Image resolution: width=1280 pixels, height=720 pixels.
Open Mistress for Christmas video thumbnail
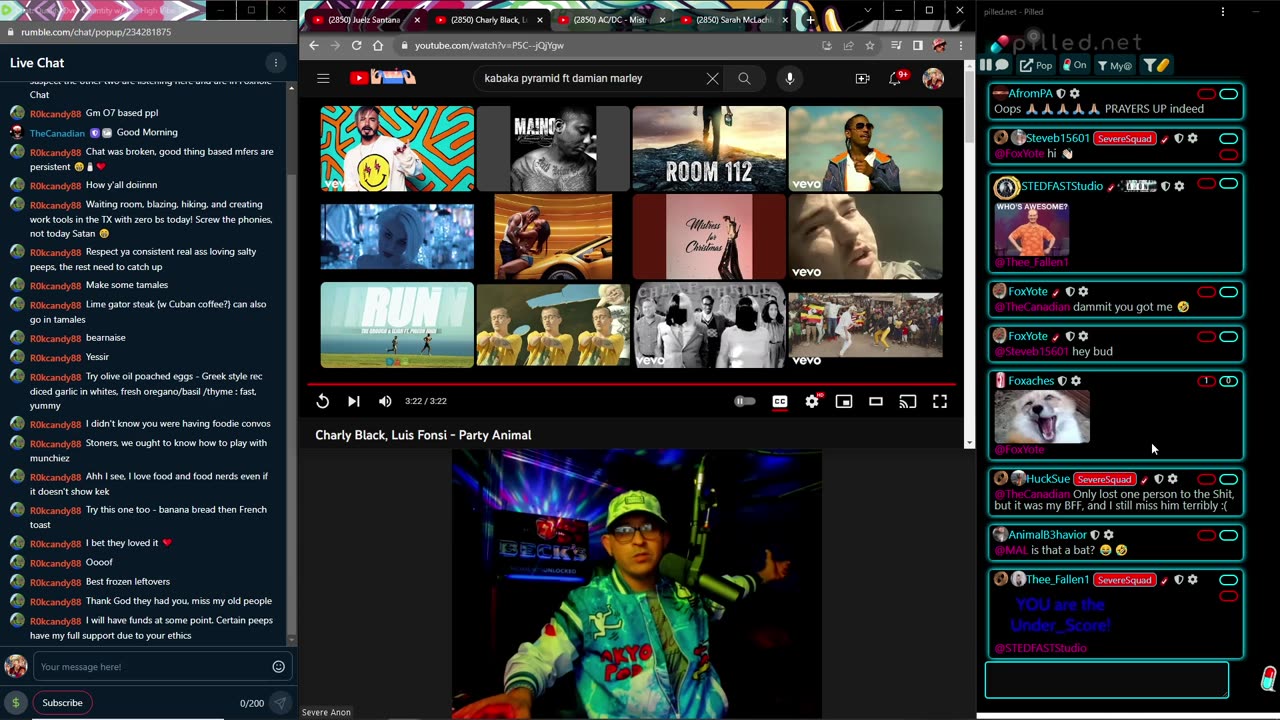(x=709, y=237)
